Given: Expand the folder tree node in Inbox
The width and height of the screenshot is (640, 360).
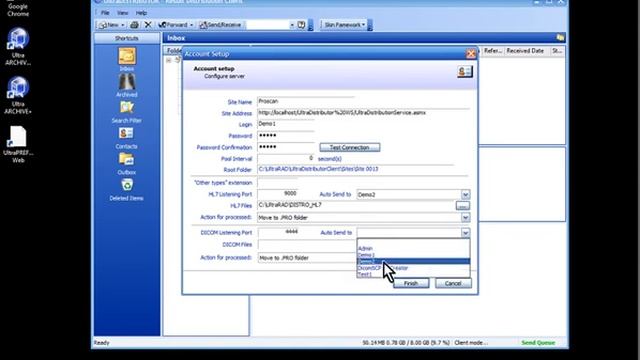Looking at the screenshot, I should pos(169,60).
